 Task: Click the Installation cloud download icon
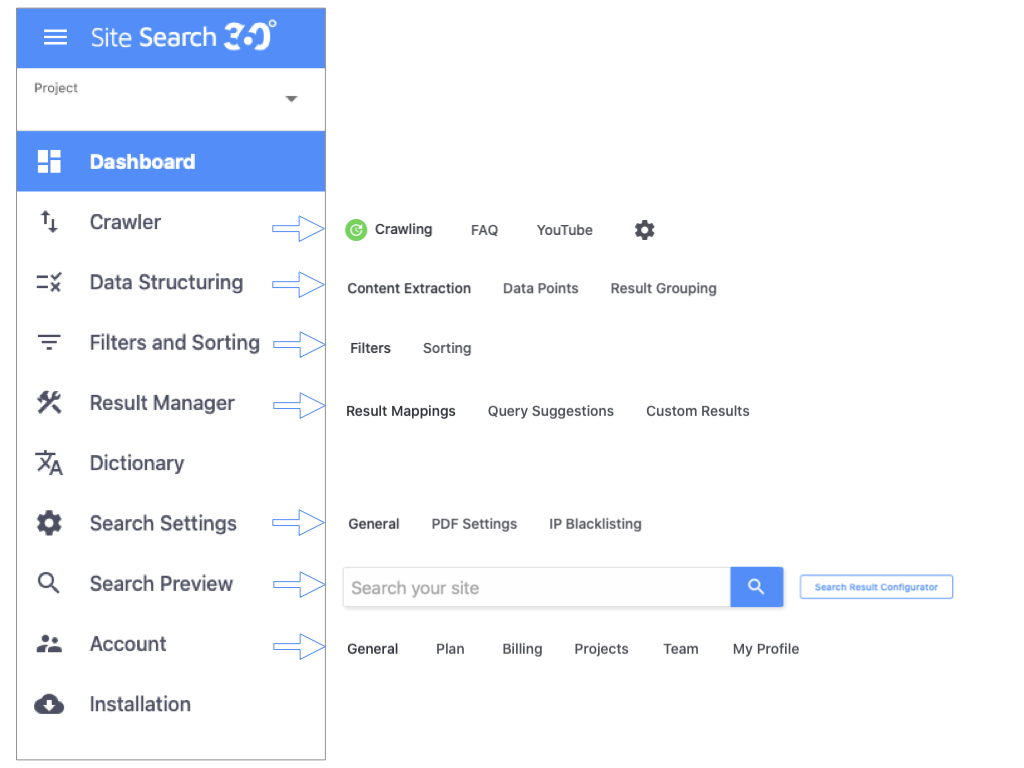[x=49, y=704]
